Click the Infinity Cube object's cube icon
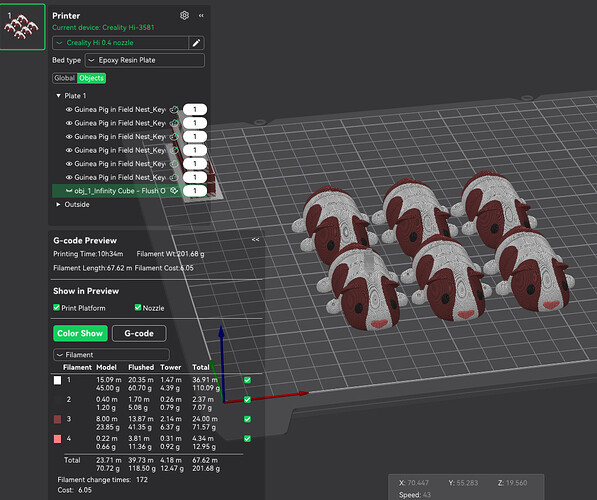Image resolution: width=597 pixels, height=500 pixels. [x=174, y=191]
